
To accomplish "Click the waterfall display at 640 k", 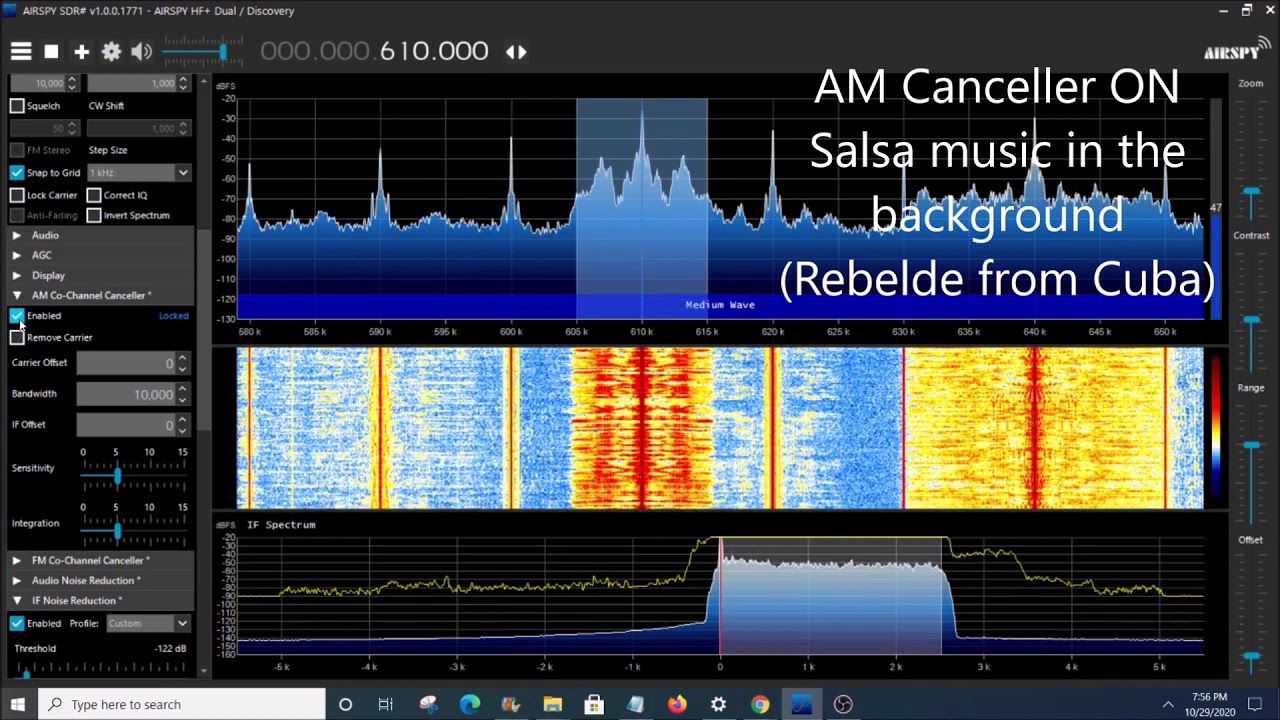I will 1034,428.
